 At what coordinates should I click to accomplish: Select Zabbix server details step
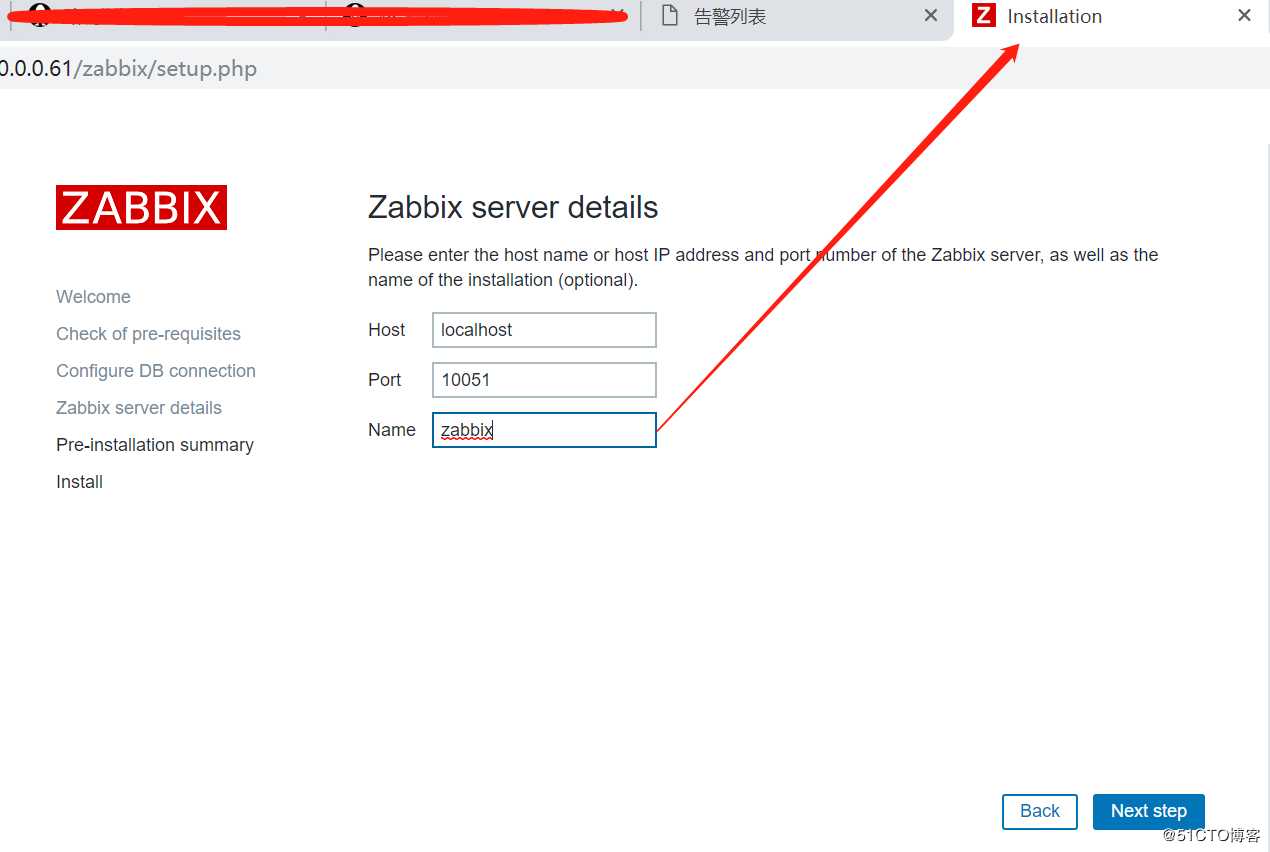point(139,408)
